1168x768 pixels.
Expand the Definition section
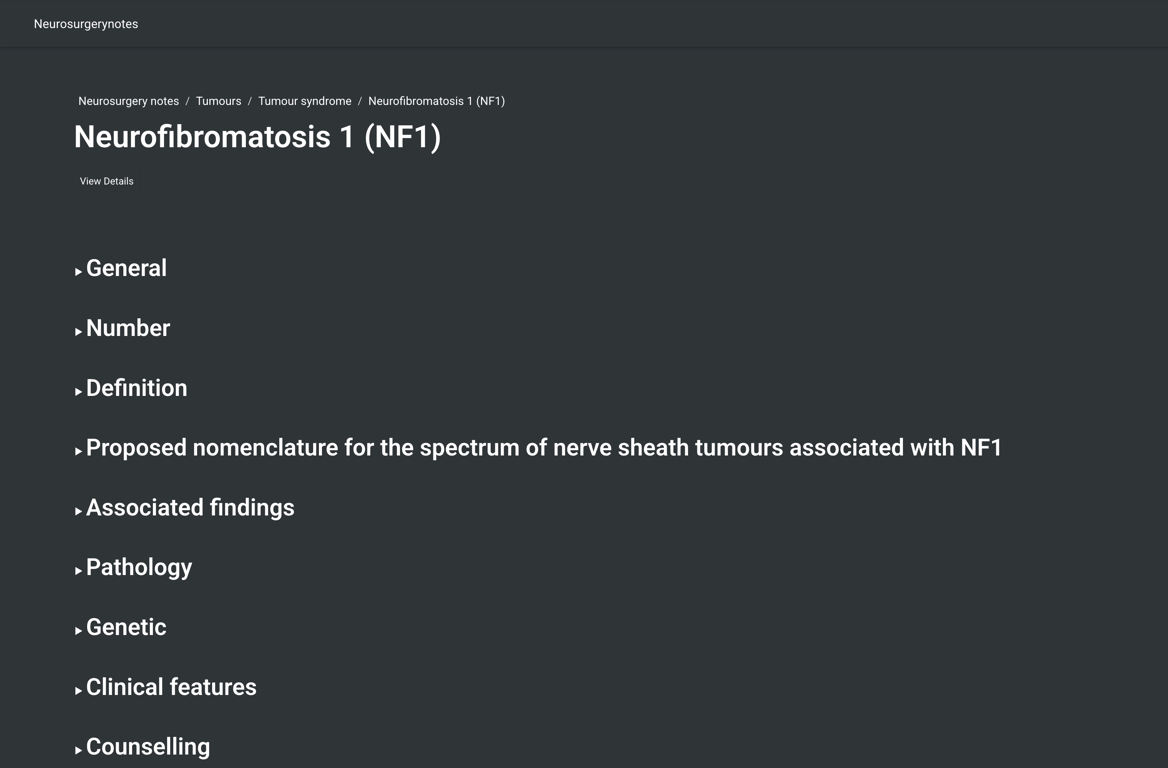[136, 389]
